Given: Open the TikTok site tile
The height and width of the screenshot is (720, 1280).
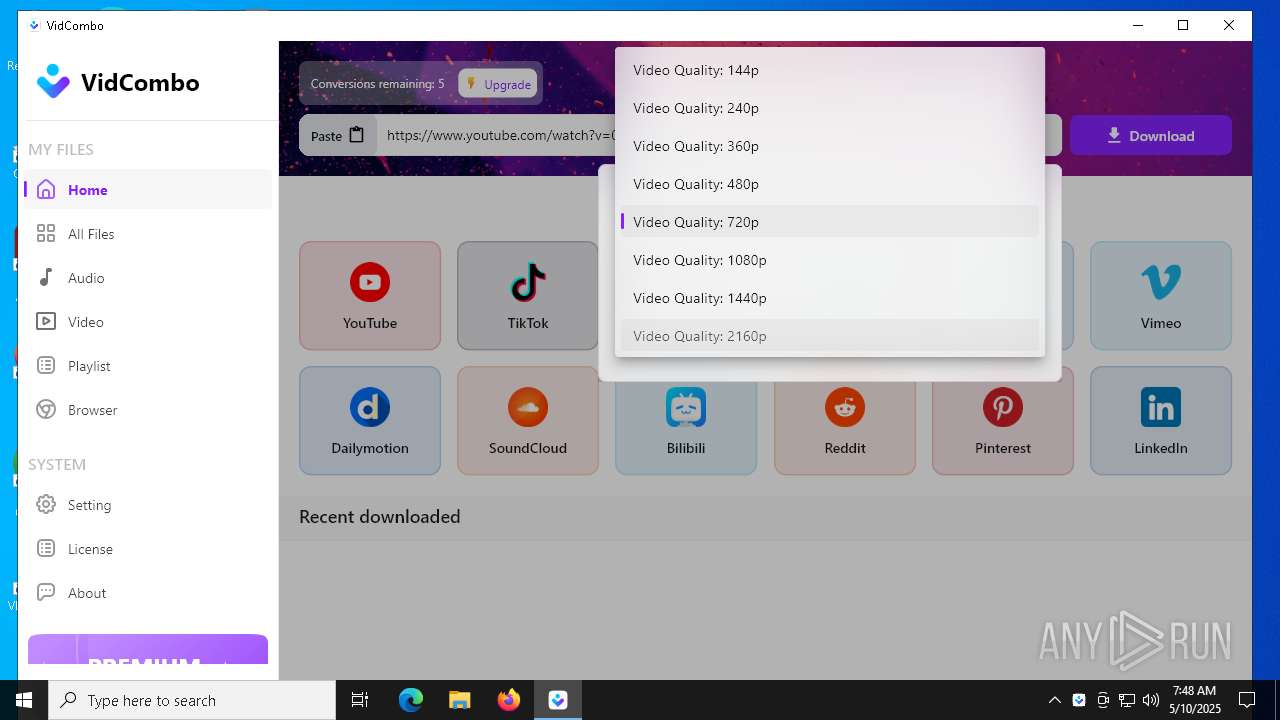Looking at the screenshot, I should [x=527, y=296].
